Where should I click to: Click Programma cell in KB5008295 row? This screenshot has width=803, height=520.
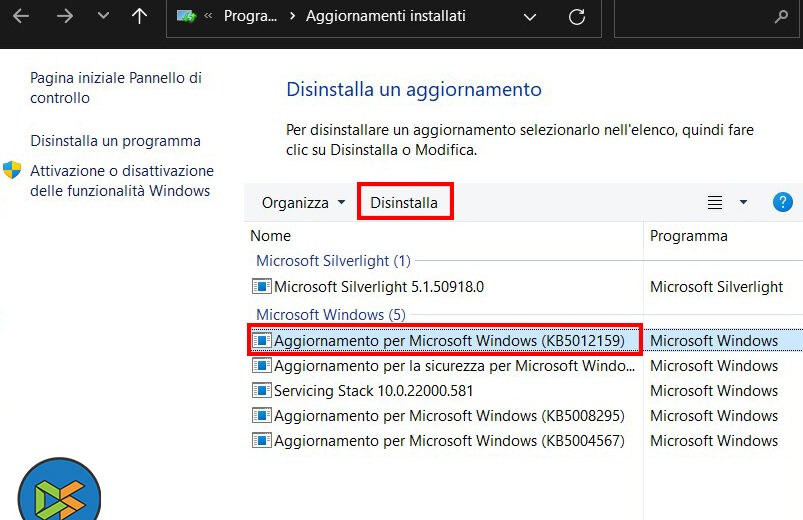point(714,416)
